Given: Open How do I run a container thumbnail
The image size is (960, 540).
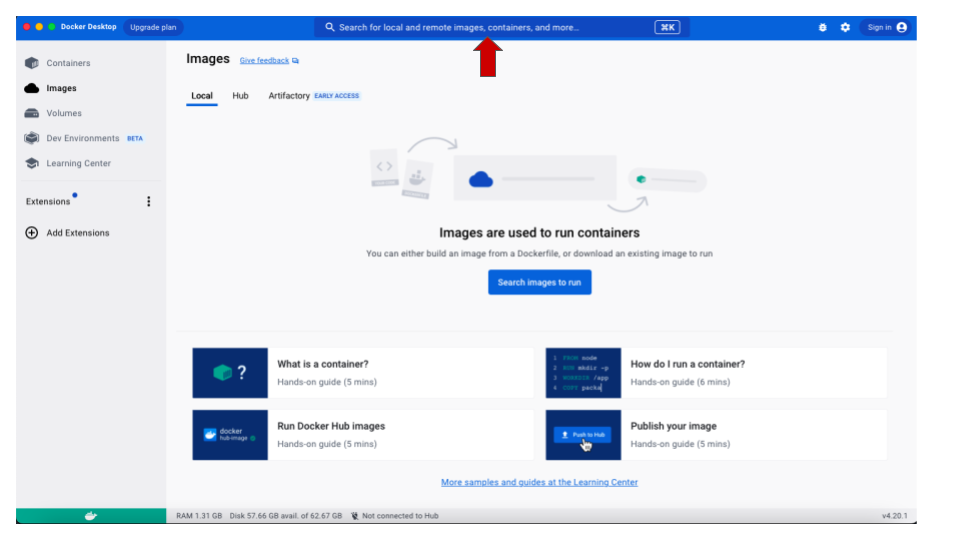Looking at the screenshot, I should point(583,373).
